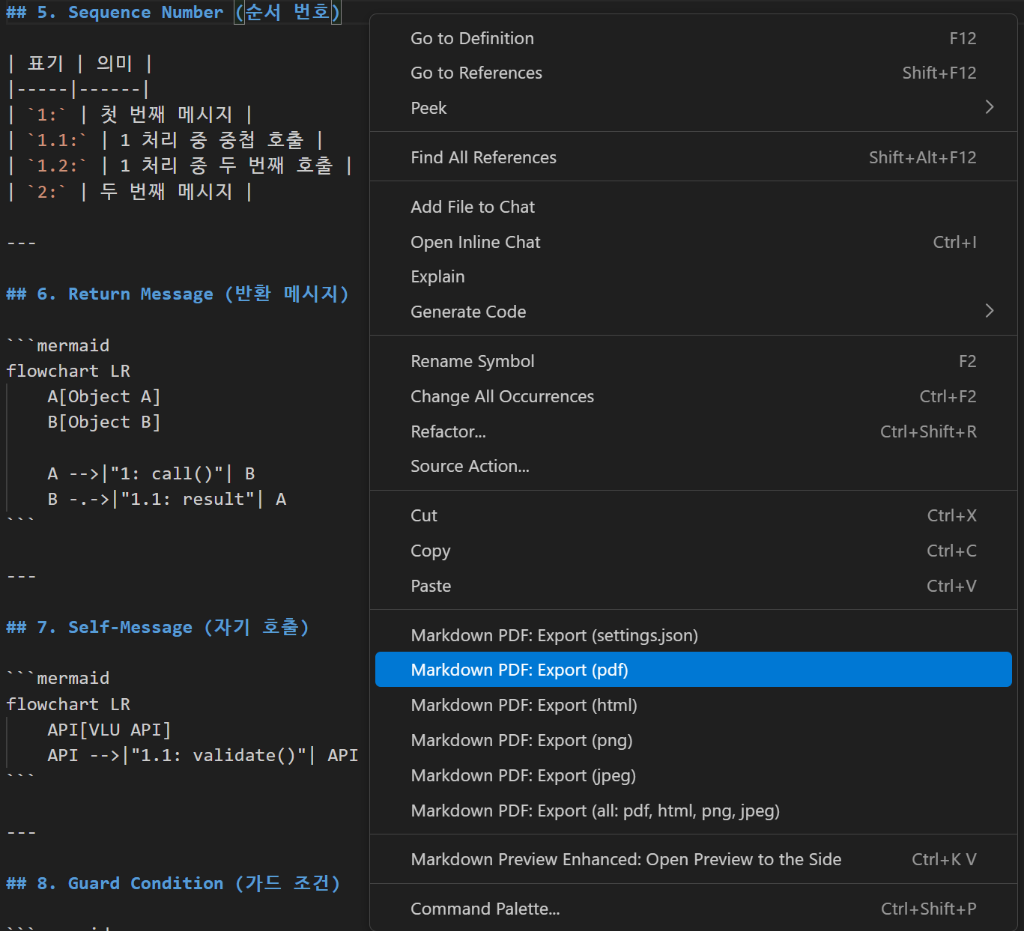This screenshot has width=1024, height=931.
Task: Choose Find All References
Action: (x=483, y=157)
